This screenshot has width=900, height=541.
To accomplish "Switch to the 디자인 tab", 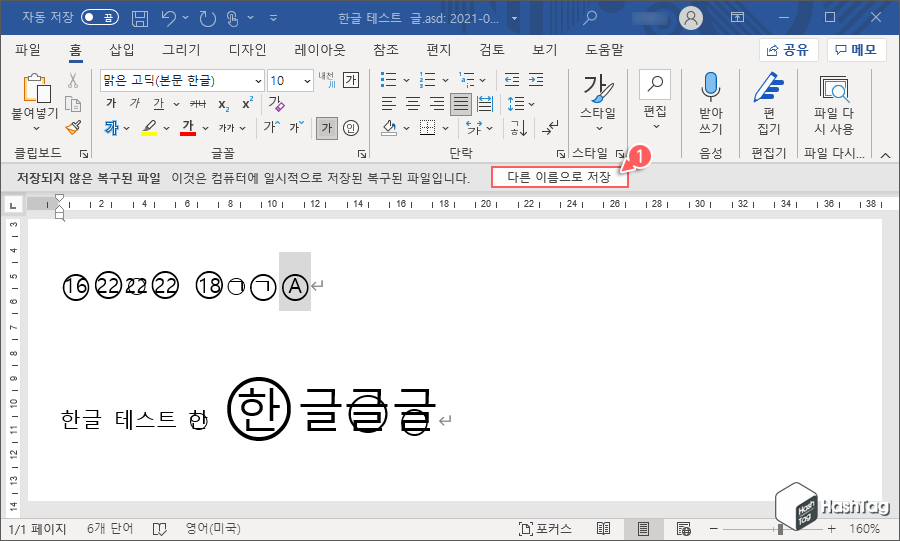I will tap(247, 50).
